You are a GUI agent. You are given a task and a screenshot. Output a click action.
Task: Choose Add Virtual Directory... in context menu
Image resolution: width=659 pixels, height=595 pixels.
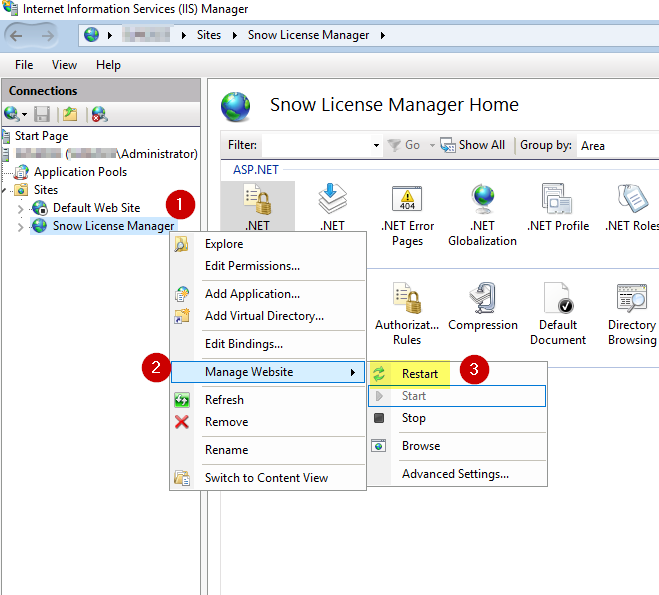click(x=268, y=316)
